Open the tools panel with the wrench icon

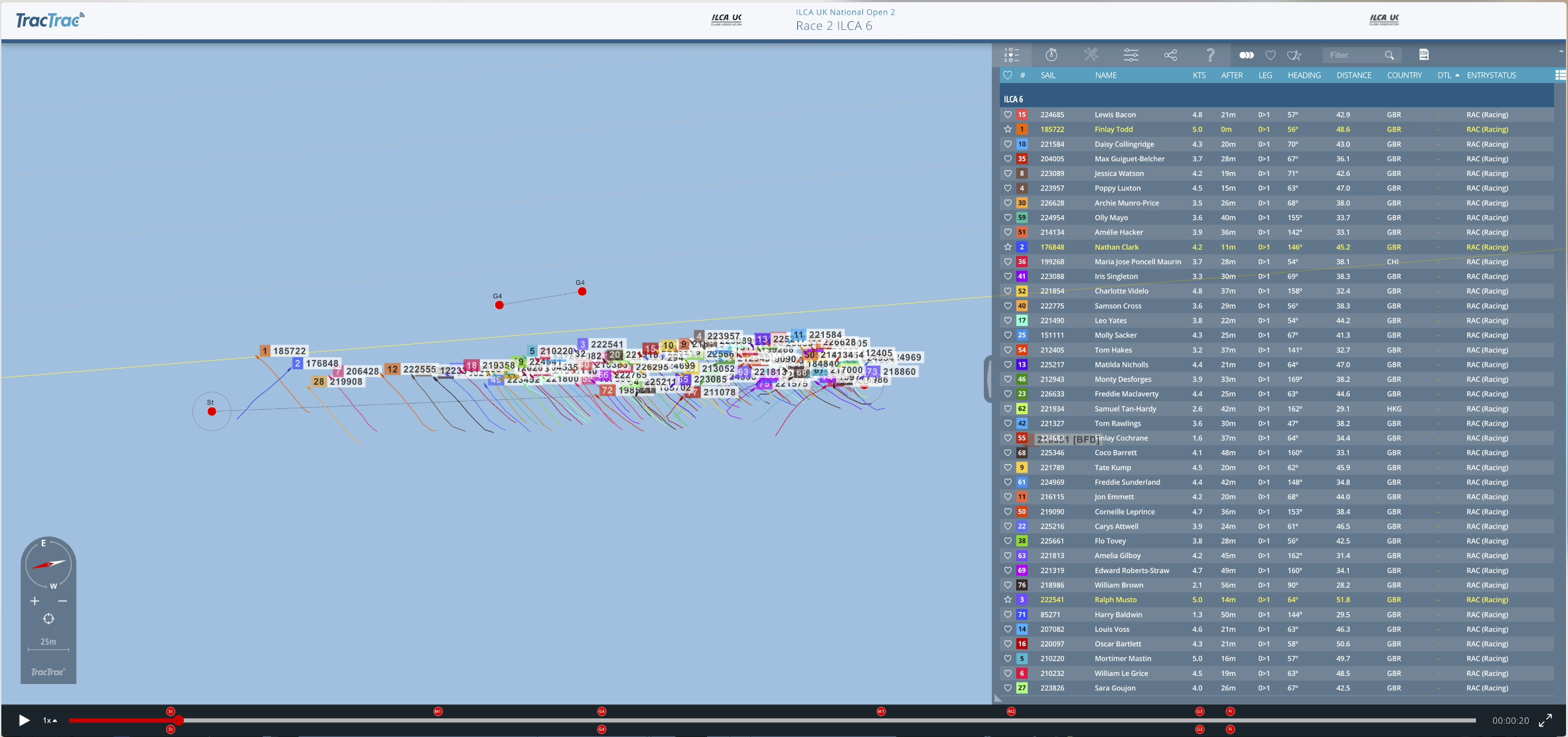pyautogui.click(x=1091, y=55)
